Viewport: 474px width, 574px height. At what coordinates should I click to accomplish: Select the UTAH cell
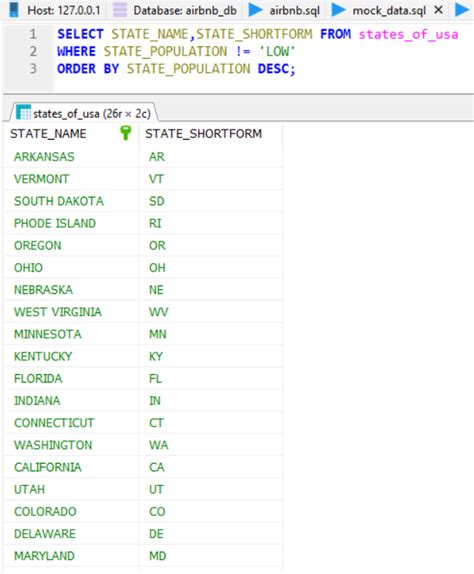(71, 489)
